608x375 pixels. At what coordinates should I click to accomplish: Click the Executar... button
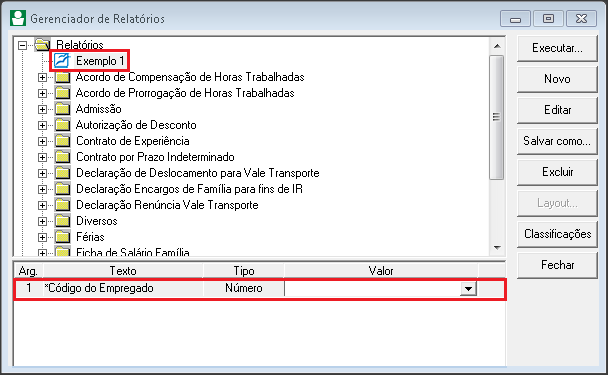tap(557, 48)
